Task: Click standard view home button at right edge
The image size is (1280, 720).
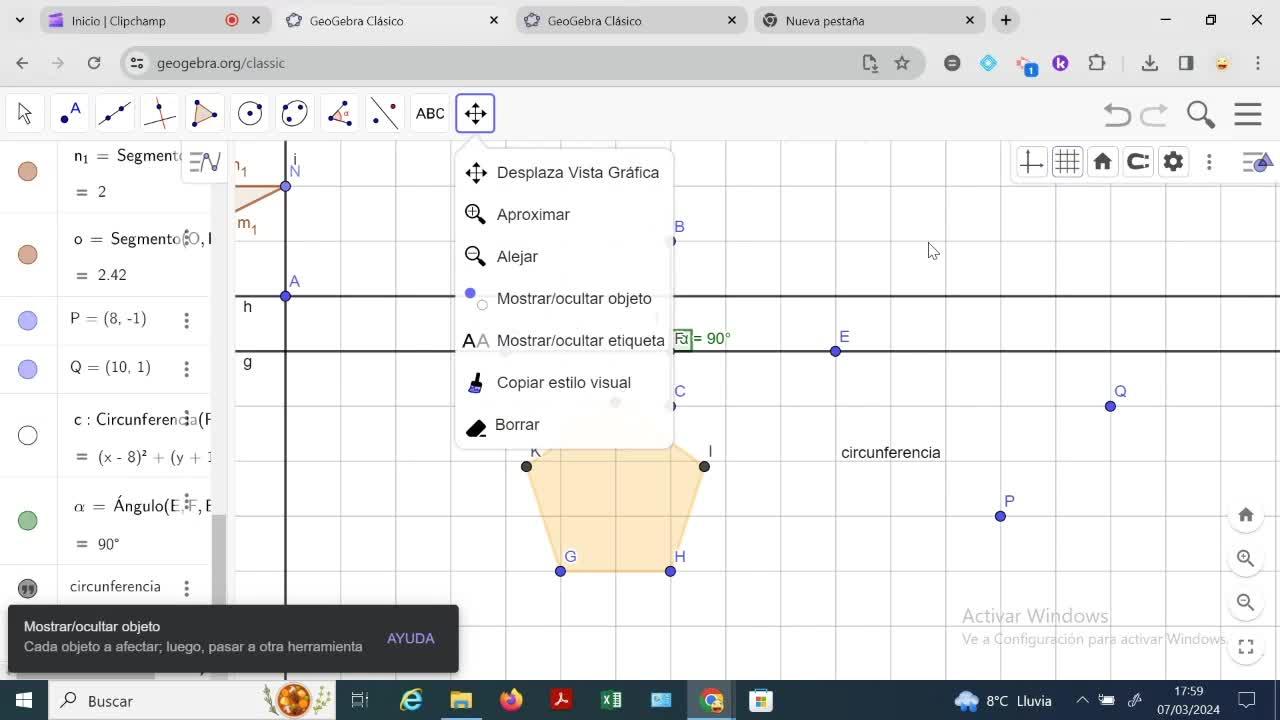Action: 1245,515
